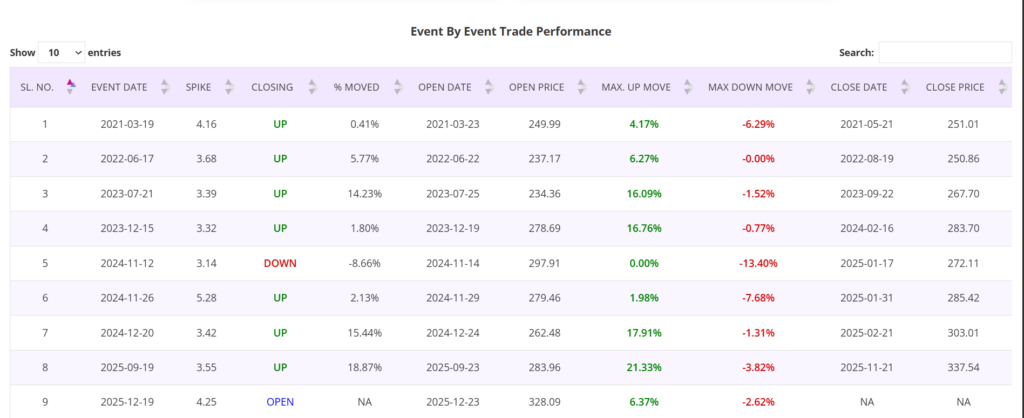Screen dimensions: 1024x418
Task: Click the SPIKE column sort arrows
Action: click(229, 87)
